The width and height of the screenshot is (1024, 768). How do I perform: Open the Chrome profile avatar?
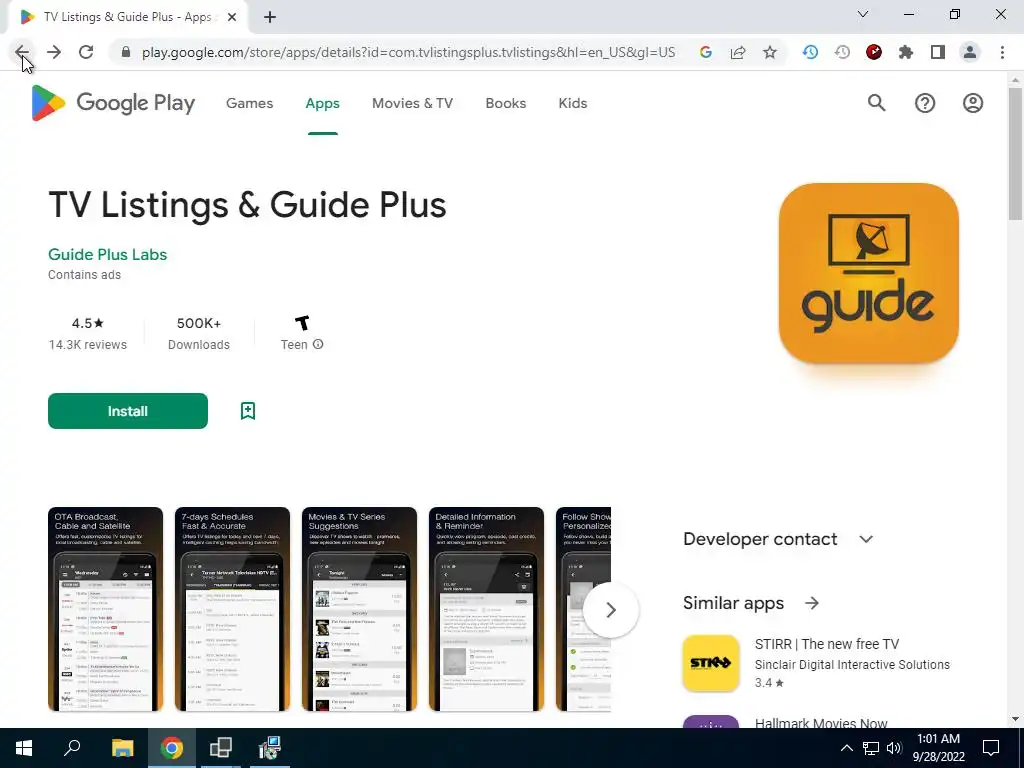point(970,52)
